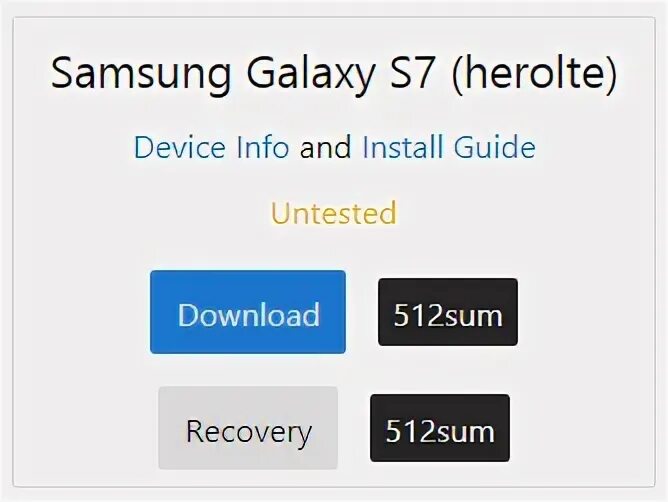
Task: Click the Samsung Galaxy S7 (herolte) heading
Action: (x=334, y=72)
